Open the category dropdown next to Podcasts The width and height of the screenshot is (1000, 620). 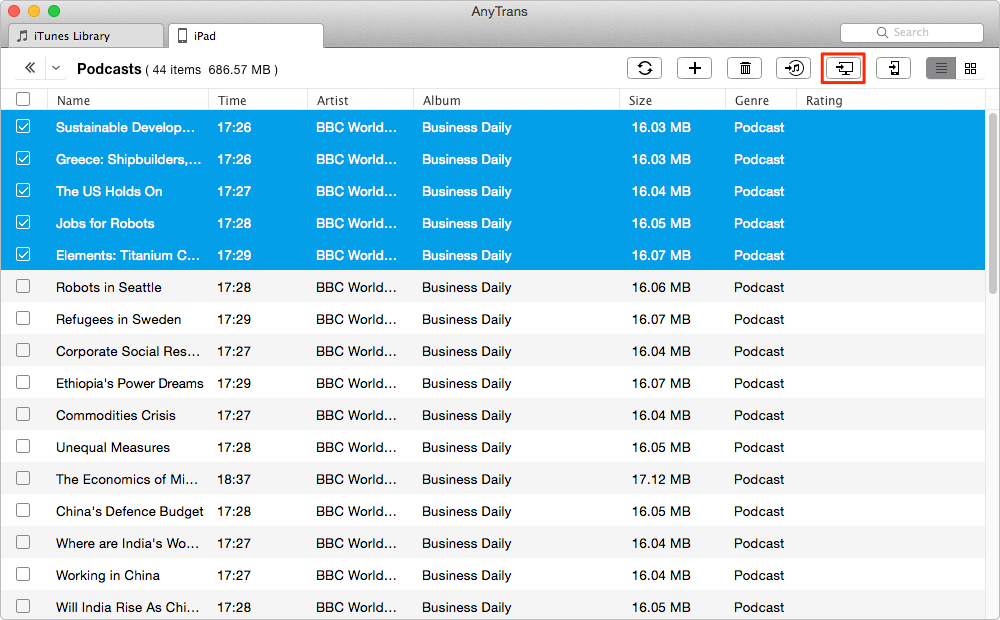coord(56,68)
